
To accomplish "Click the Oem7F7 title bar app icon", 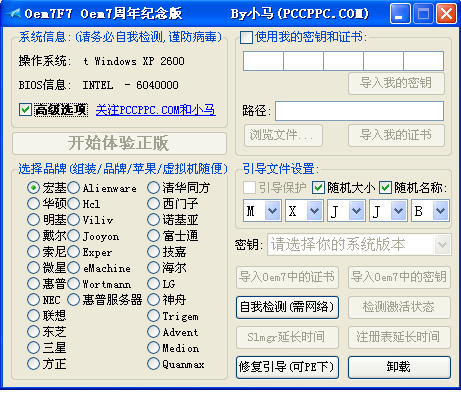I will (13, 14).
